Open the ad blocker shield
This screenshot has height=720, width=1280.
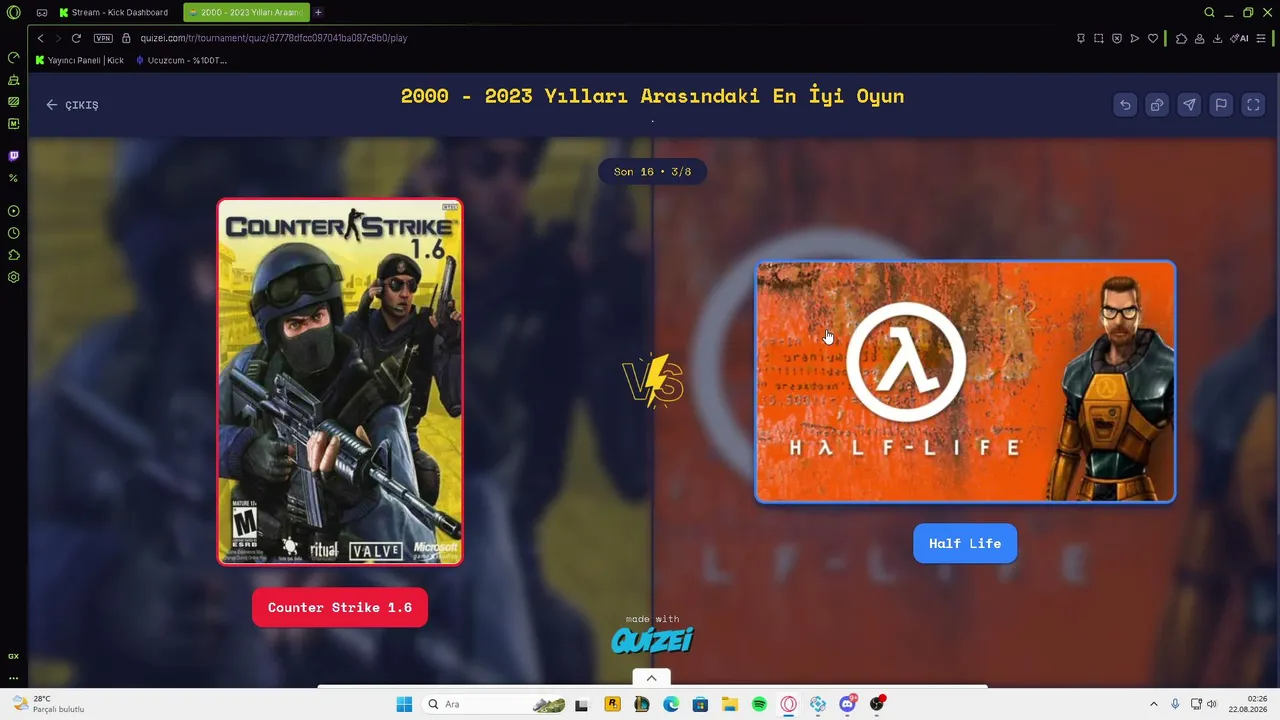[x=1117, y=38]
